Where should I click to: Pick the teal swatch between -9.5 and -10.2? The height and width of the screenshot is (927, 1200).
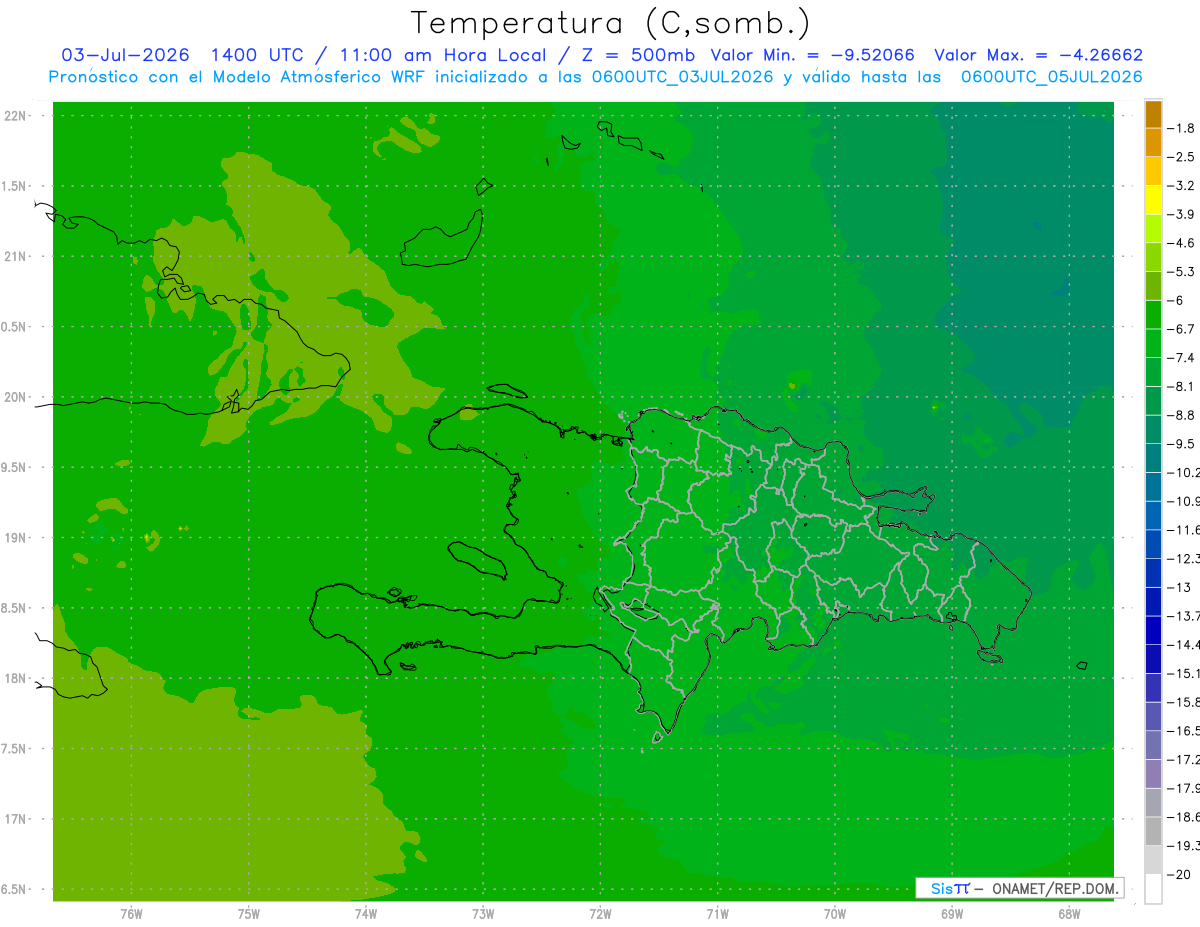point(1153,457)
